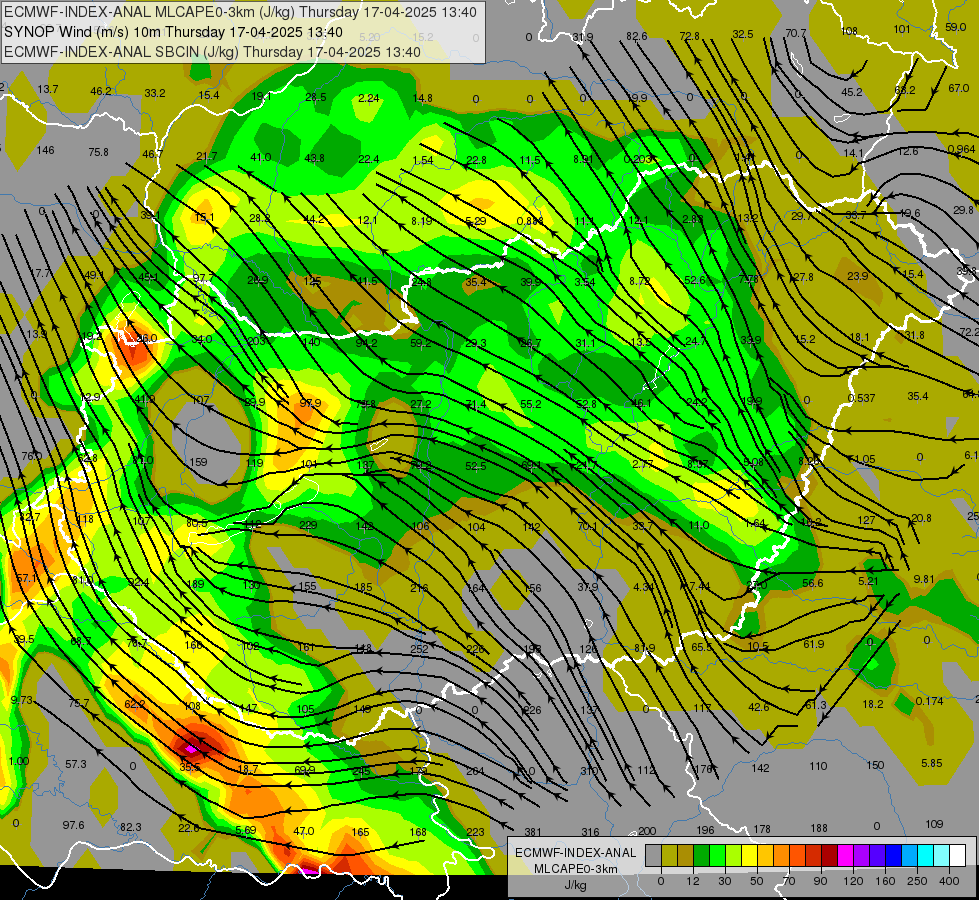Click the legend tick label 250
979x900 pixels.
(x=917, y=881)
